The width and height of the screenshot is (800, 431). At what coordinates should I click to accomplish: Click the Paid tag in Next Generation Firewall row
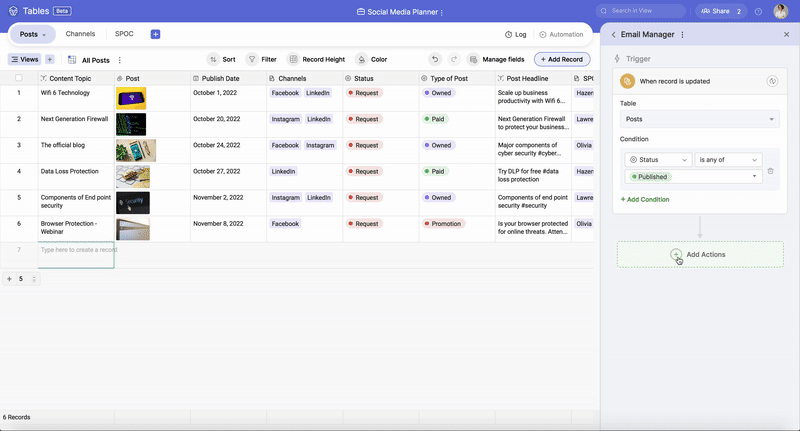tap(435, 119)
